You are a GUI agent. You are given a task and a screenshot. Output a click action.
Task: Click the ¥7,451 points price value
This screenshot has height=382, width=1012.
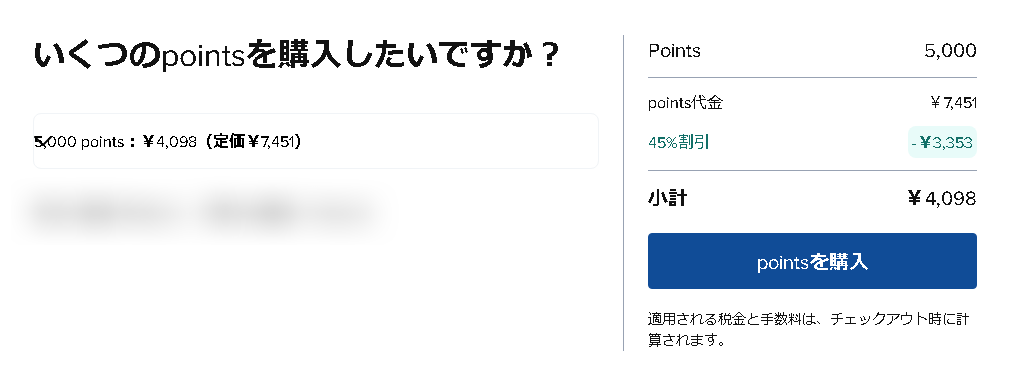click(953, 103)
